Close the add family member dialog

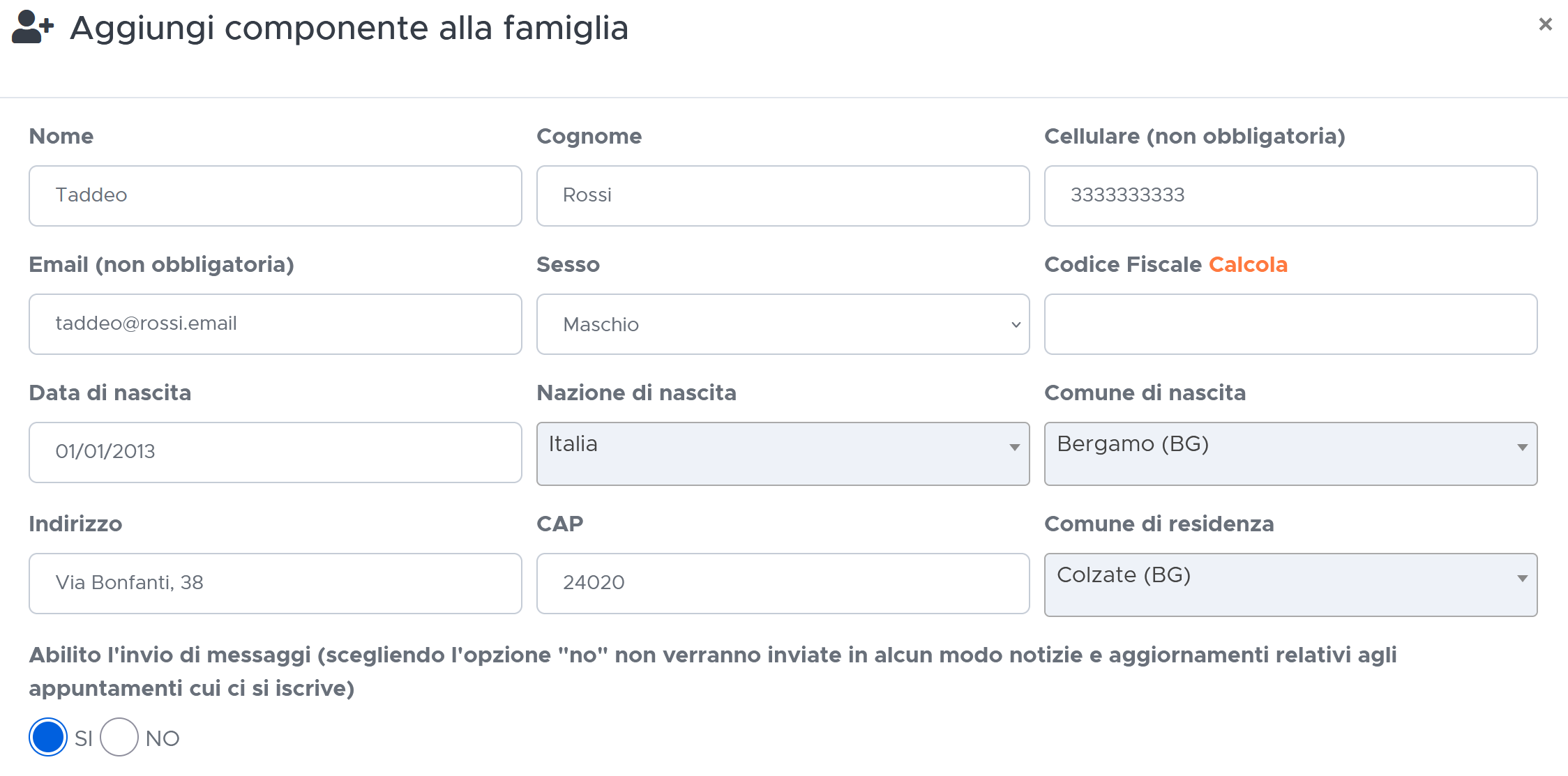(x=1545, y=24)
